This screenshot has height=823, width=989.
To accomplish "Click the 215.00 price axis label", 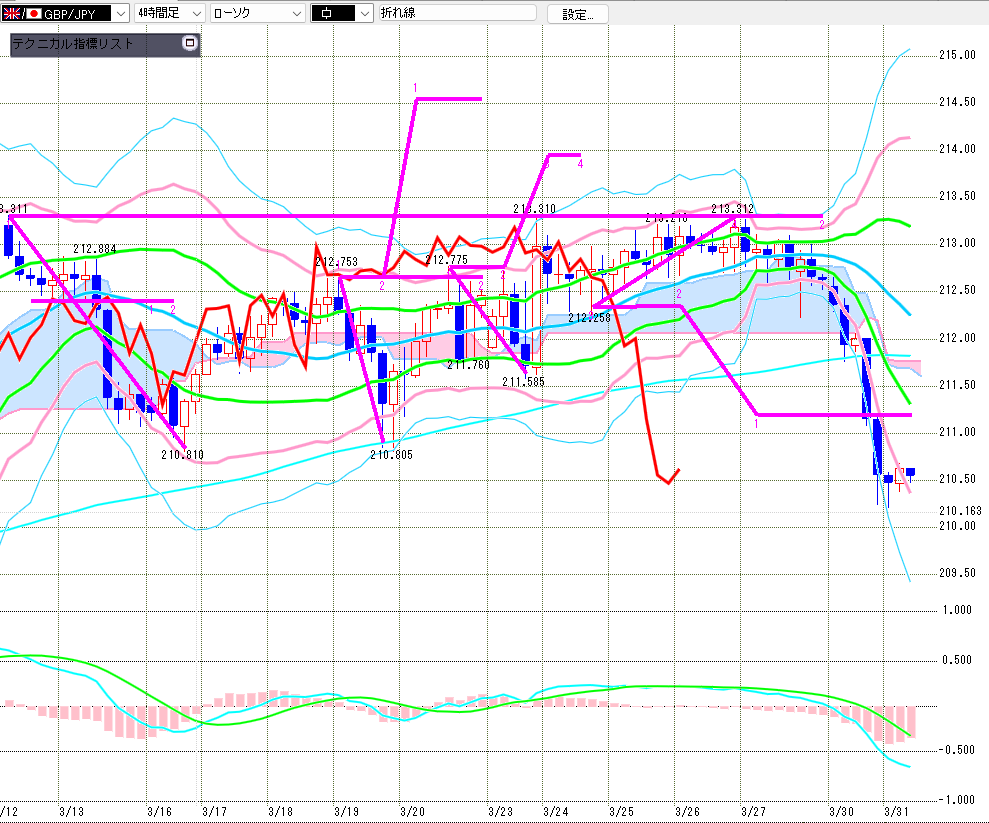I will [957, 55].
